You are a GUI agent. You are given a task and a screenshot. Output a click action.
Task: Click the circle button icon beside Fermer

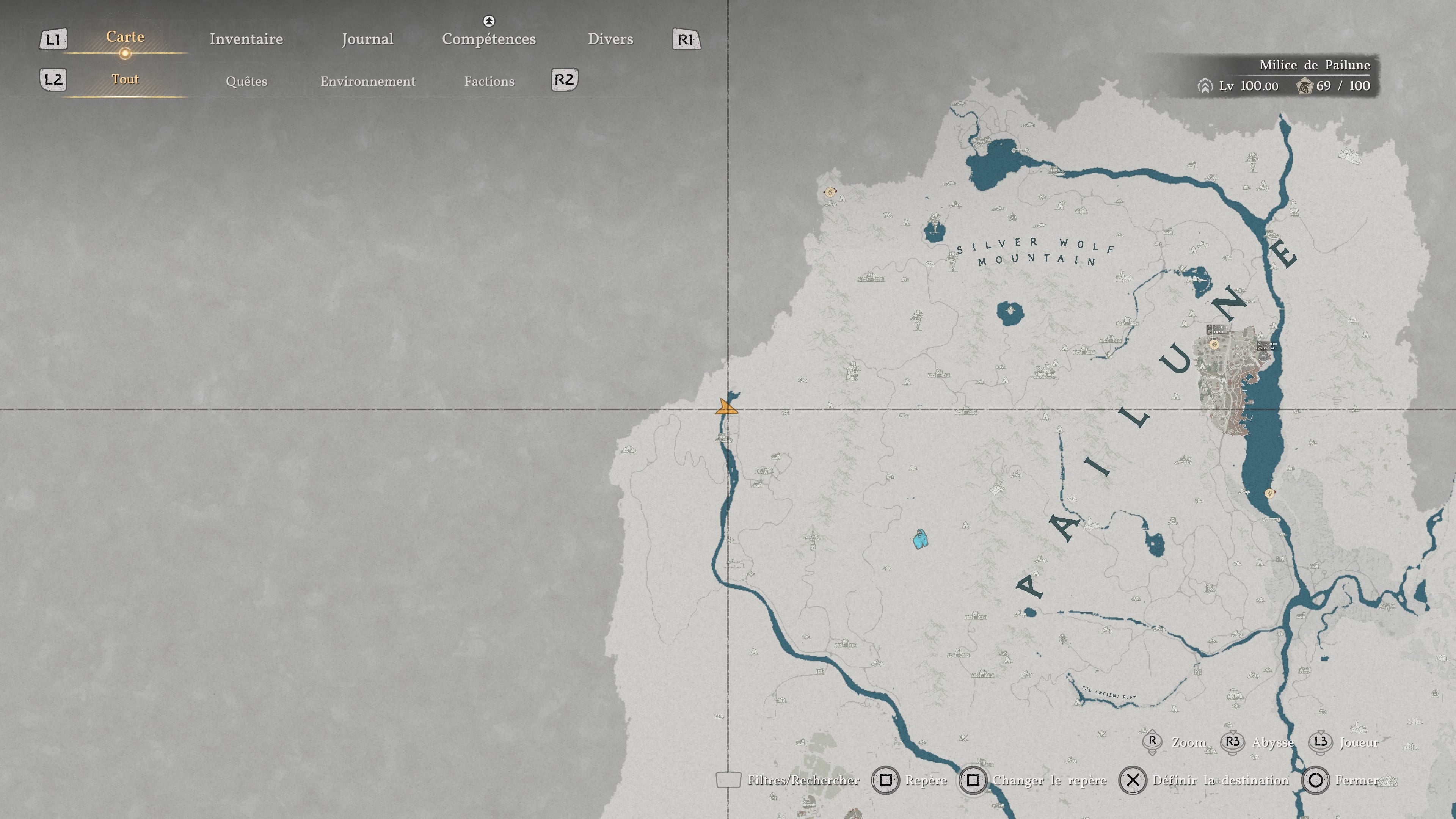1315,781
